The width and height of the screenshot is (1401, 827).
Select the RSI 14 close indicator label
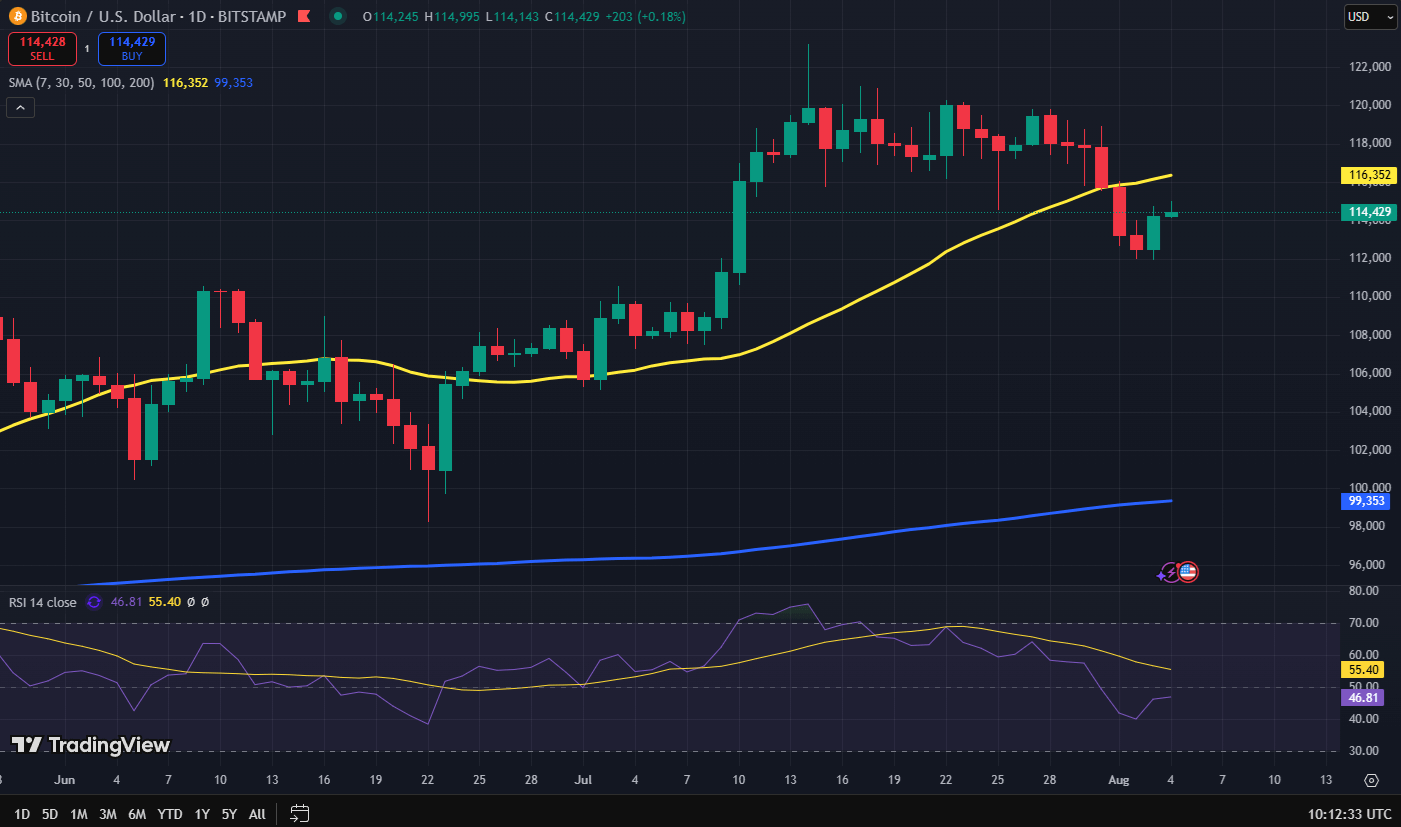tap(43, 602)
